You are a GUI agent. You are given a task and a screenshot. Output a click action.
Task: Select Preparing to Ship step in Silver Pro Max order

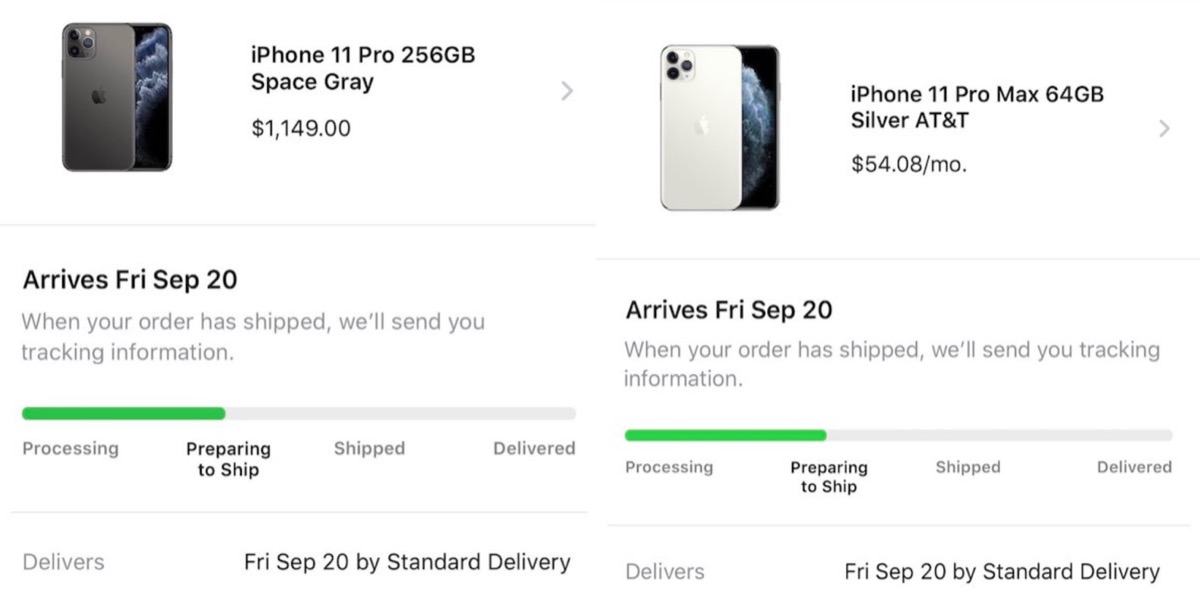point(828,477)
